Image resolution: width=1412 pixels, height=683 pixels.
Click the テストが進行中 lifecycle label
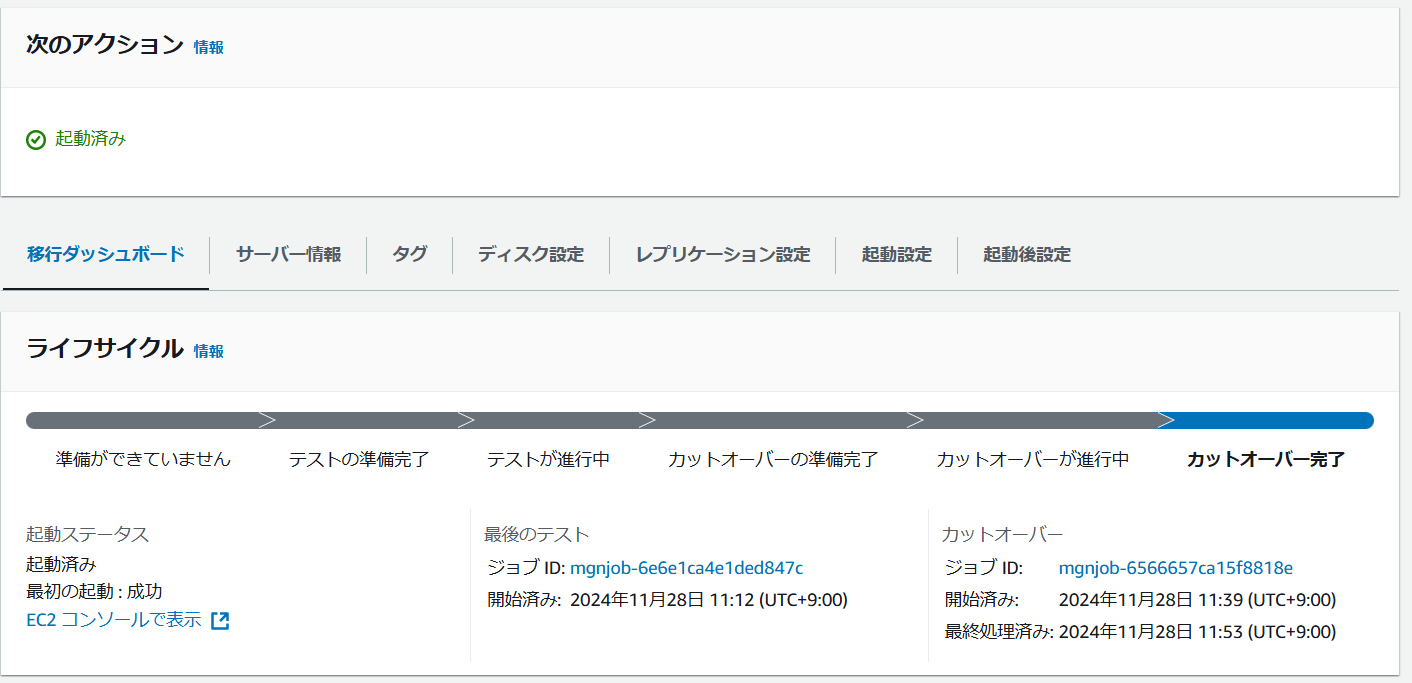(x=548, y=459)
